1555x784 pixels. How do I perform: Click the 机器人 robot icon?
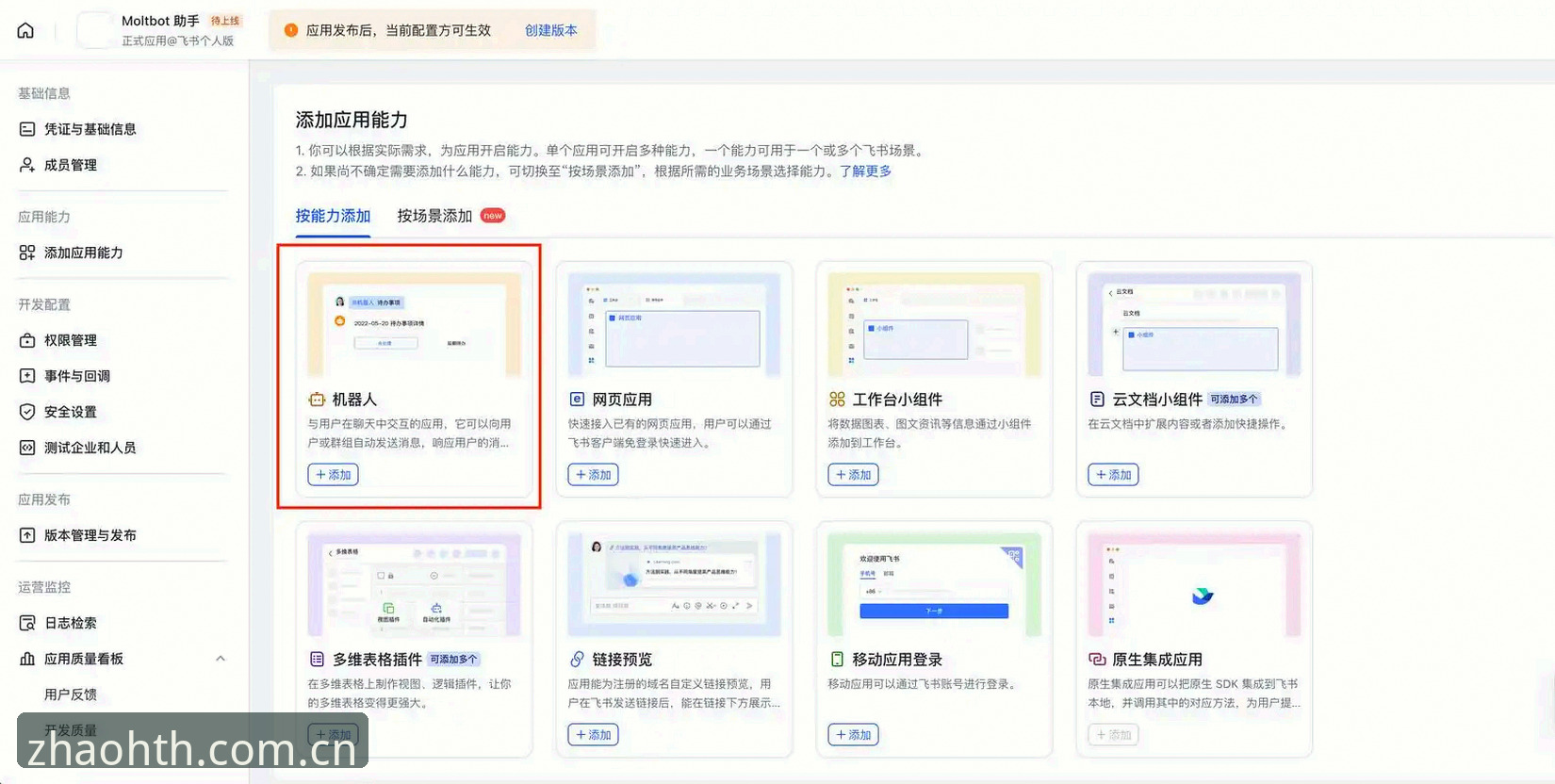point(317,400)
